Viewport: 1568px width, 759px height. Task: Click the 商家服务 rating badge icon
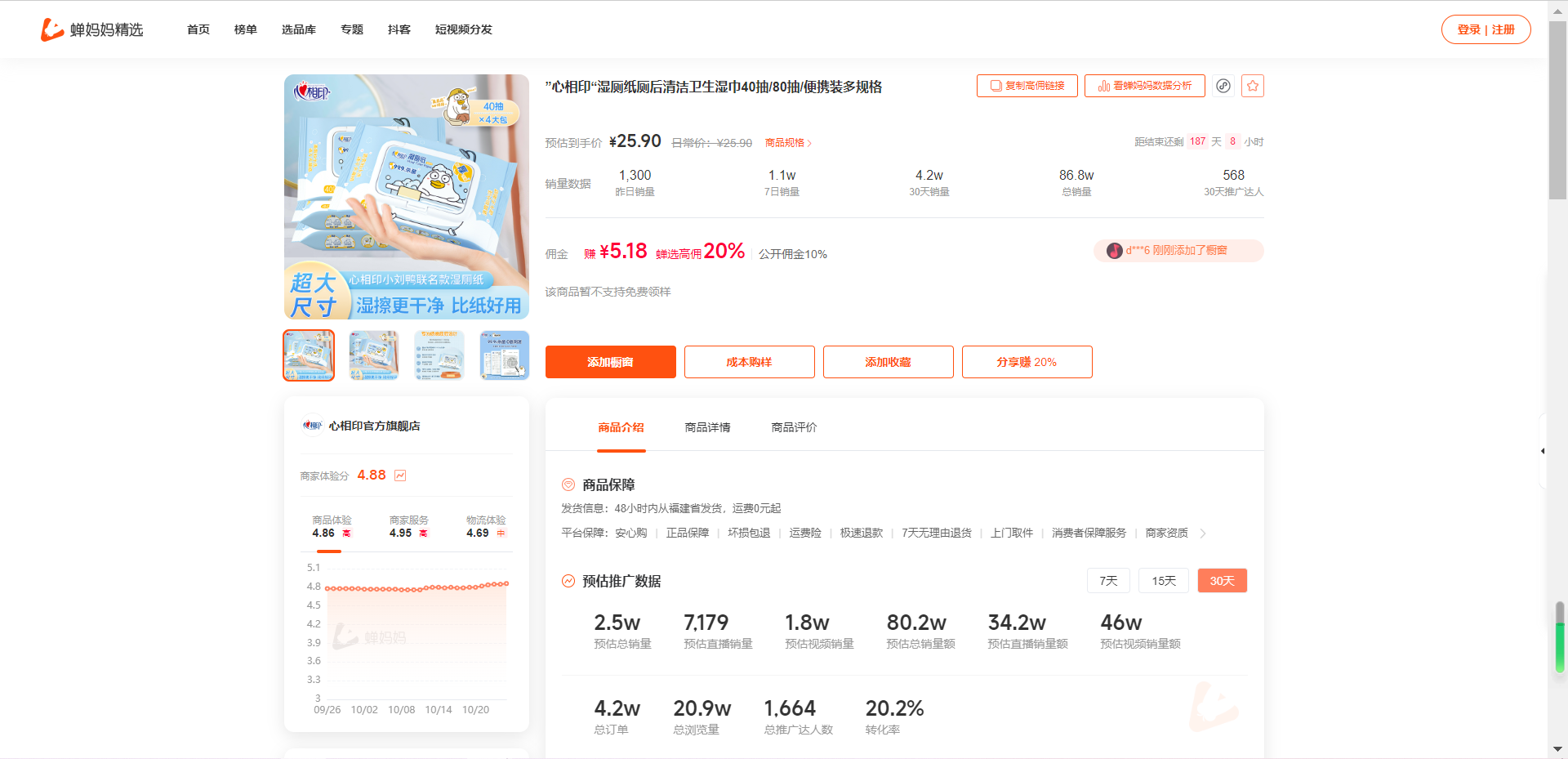[x=423, y=534]
